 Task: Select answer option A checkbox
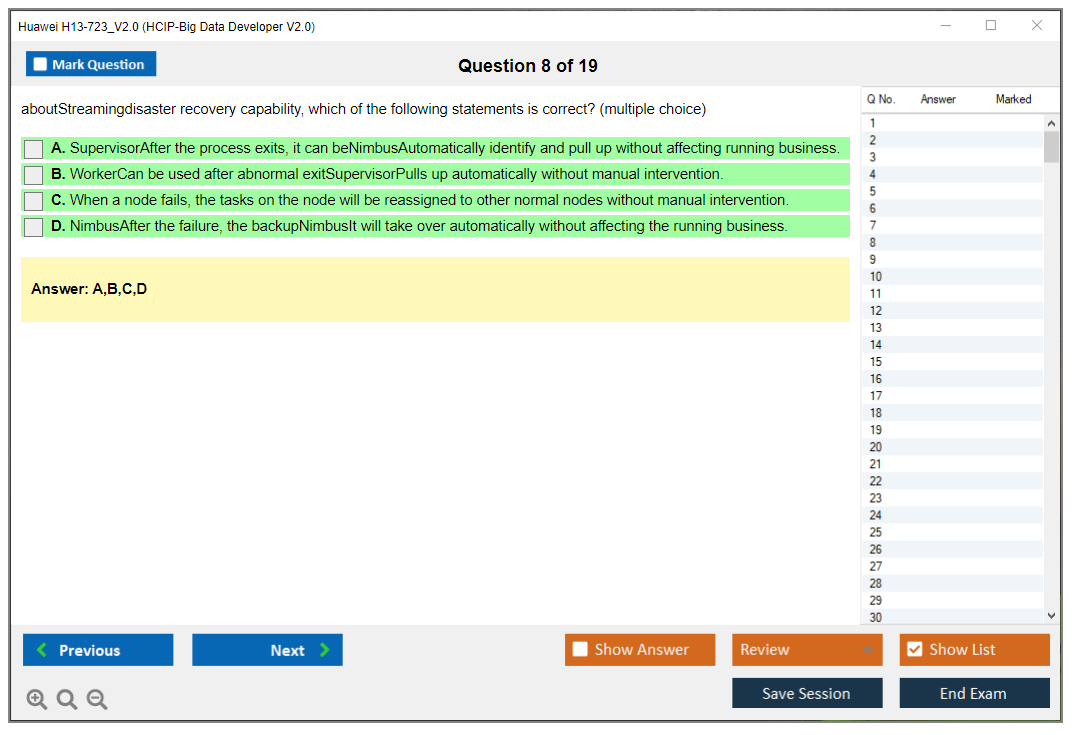click(x=34, y=149)
